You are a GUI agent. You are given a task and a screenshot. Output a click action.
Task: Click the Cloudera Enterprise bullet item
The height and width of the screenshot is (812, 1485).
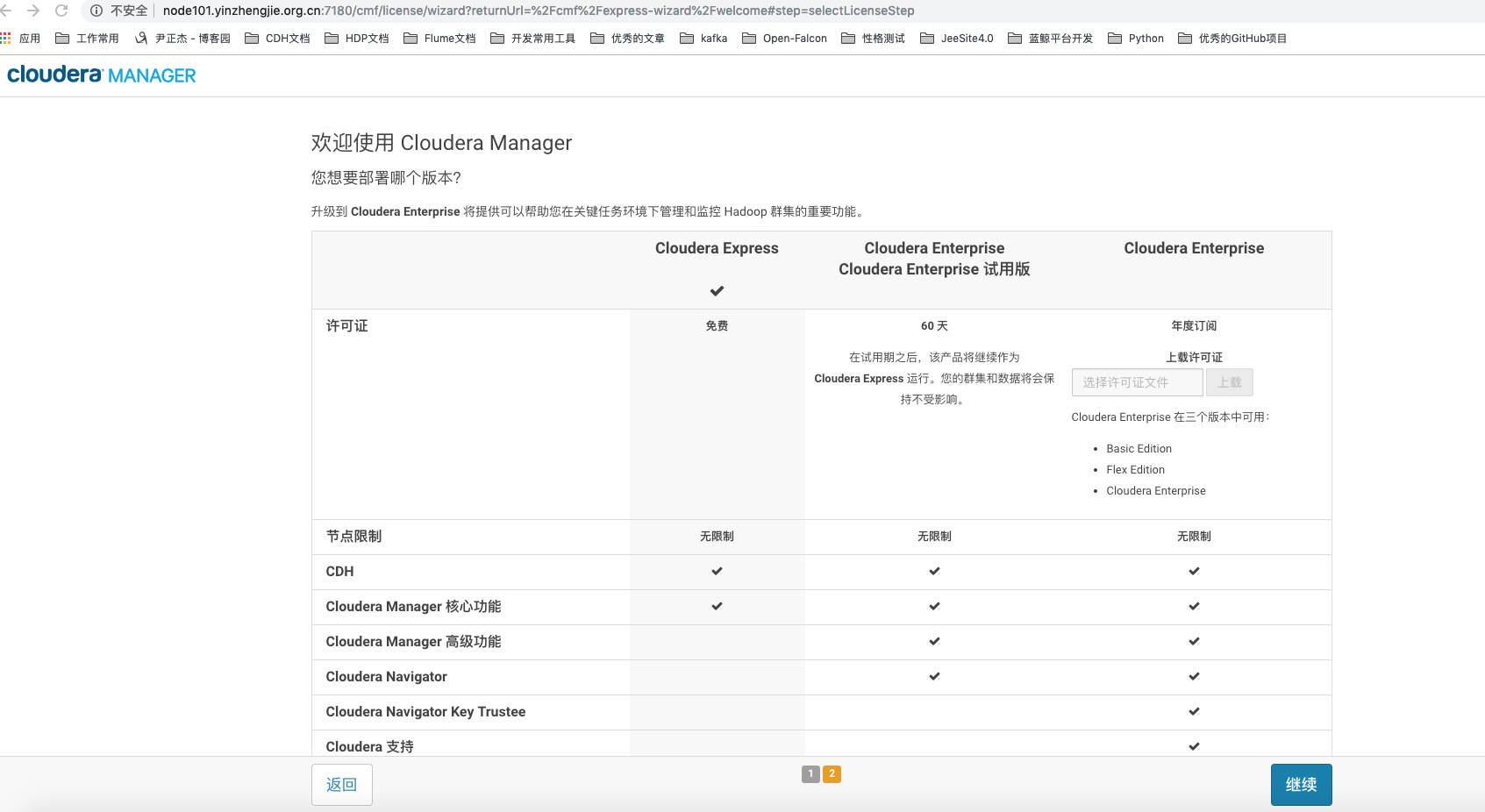click(1155, 491)
